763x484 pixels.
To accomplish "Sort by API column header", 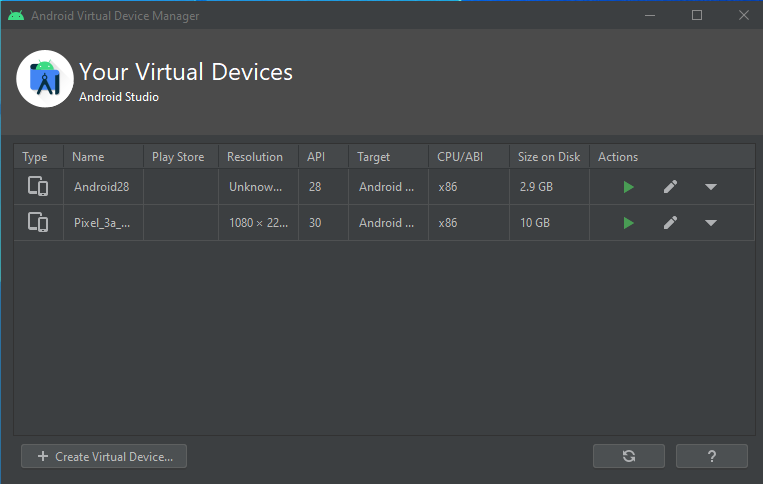I will [x=316, y=157].
